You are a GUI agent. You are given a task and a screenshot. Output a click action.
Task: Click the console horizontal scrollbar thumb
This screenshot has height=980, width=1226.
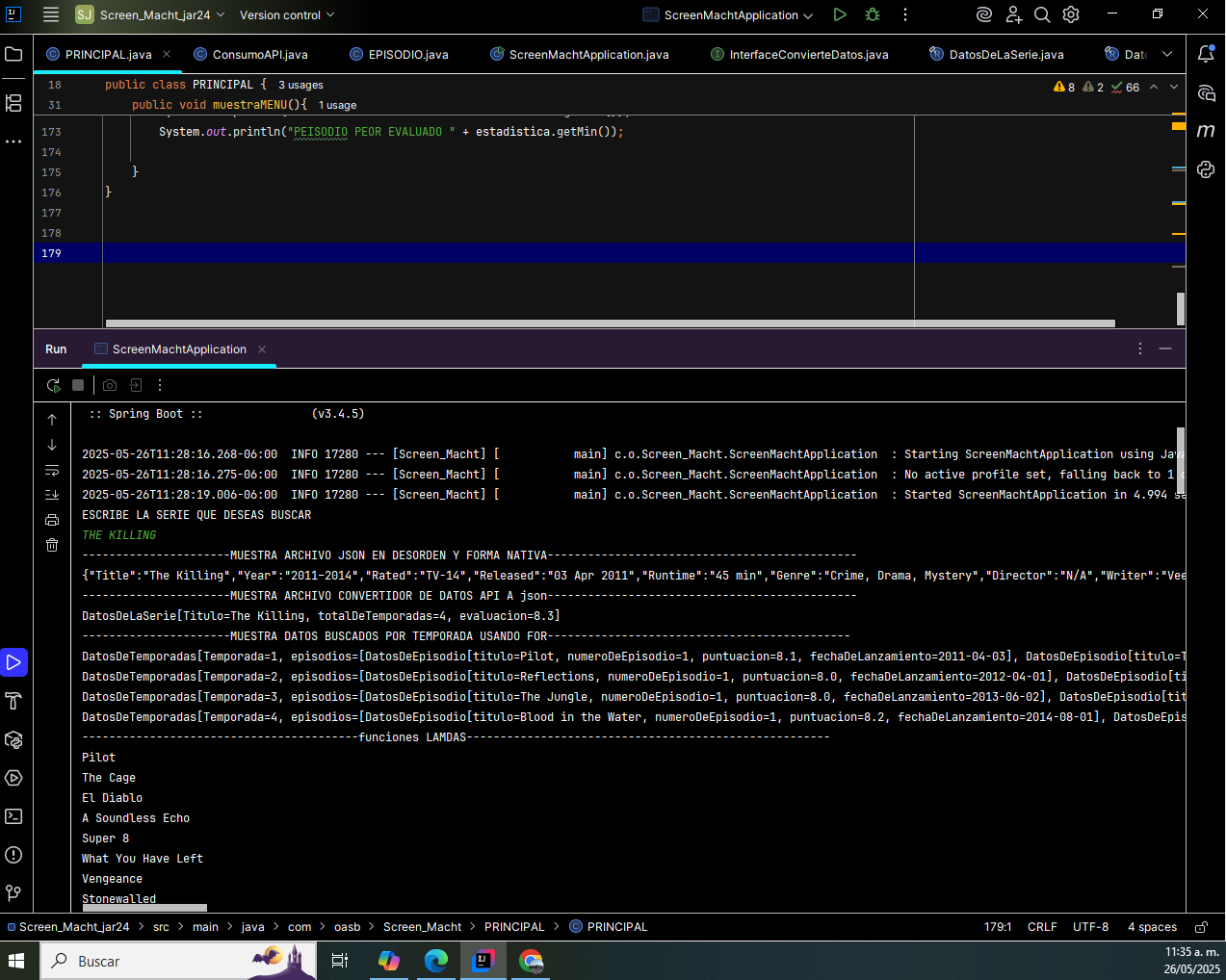(x=144, y=907)
